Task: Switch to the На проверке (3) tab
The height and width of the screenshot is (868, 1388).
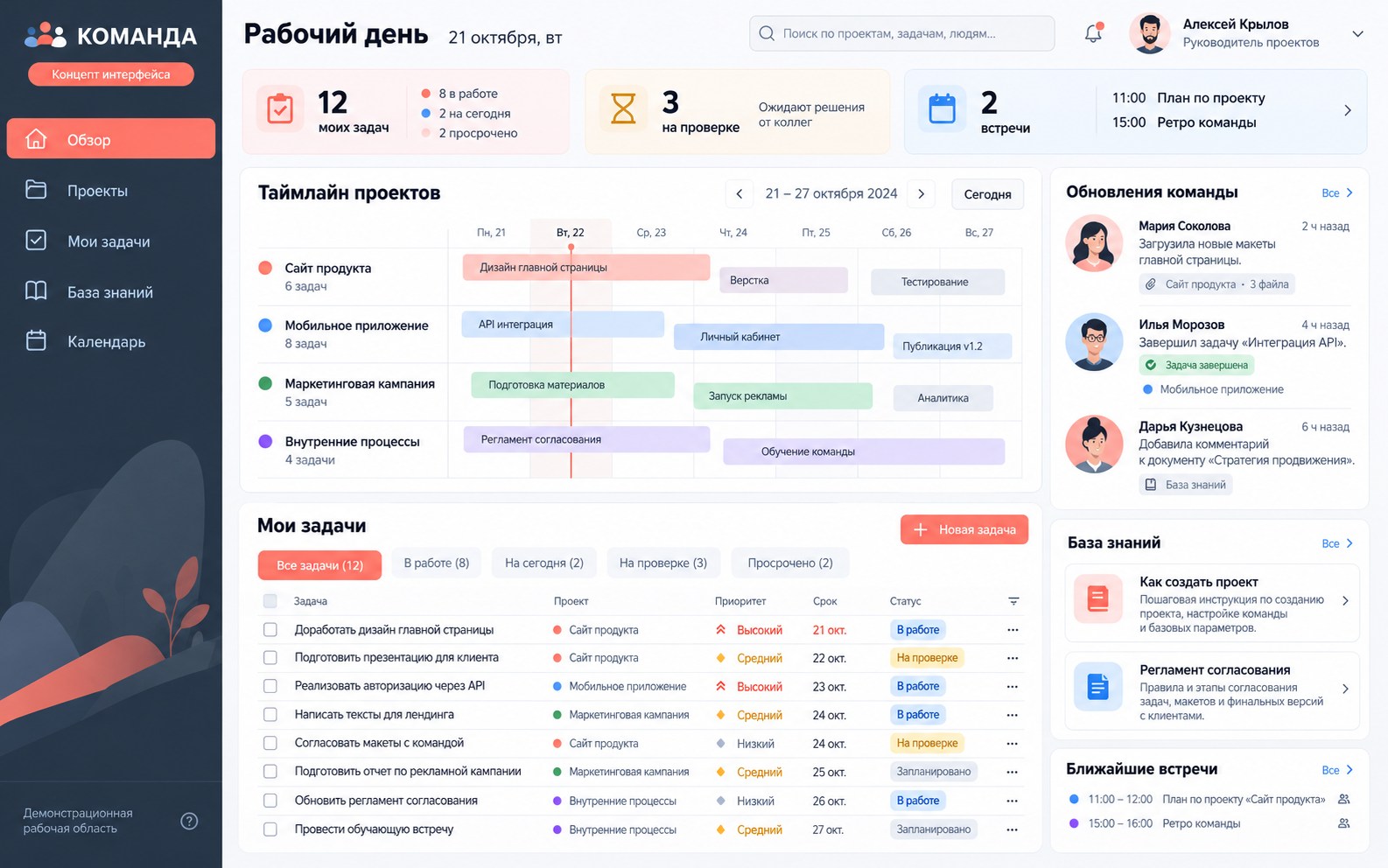Action: tap(663, 563)
